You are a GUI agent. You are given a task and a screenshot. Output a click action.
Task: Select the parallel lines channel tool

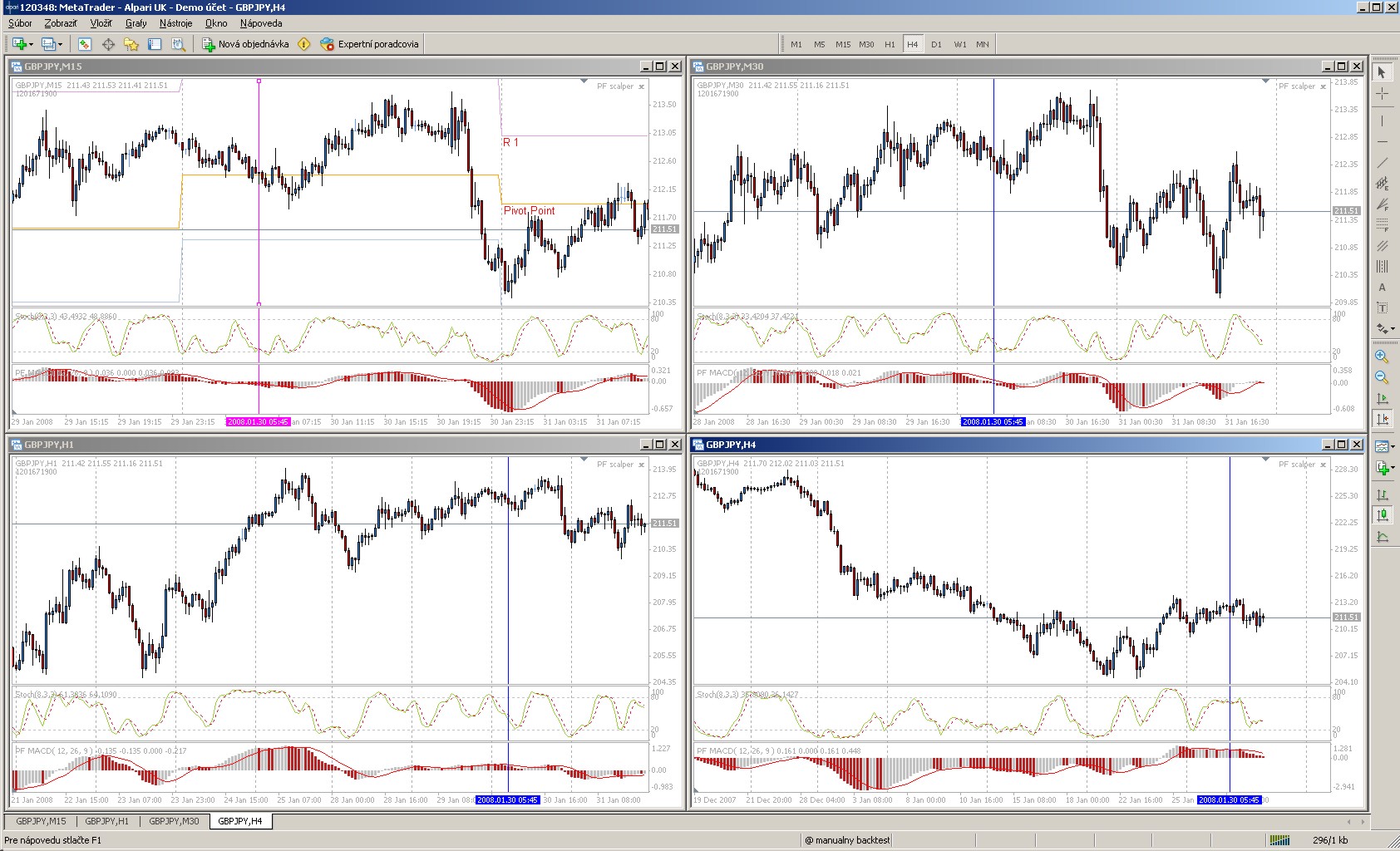click(1382, 246)
